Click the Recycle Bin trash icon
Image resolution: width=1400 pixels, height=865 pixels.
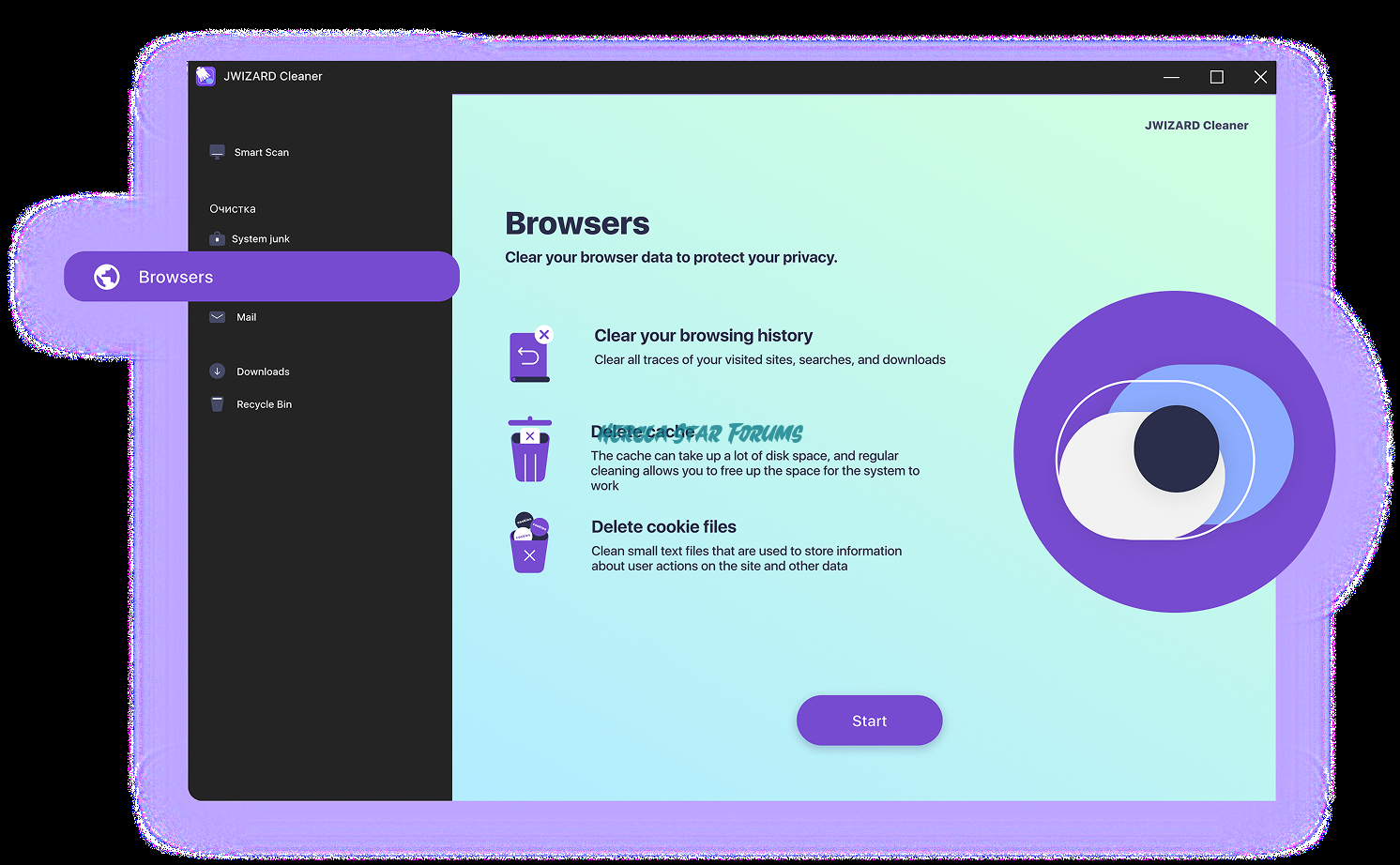pyautogui.click(x=217, y=404)
